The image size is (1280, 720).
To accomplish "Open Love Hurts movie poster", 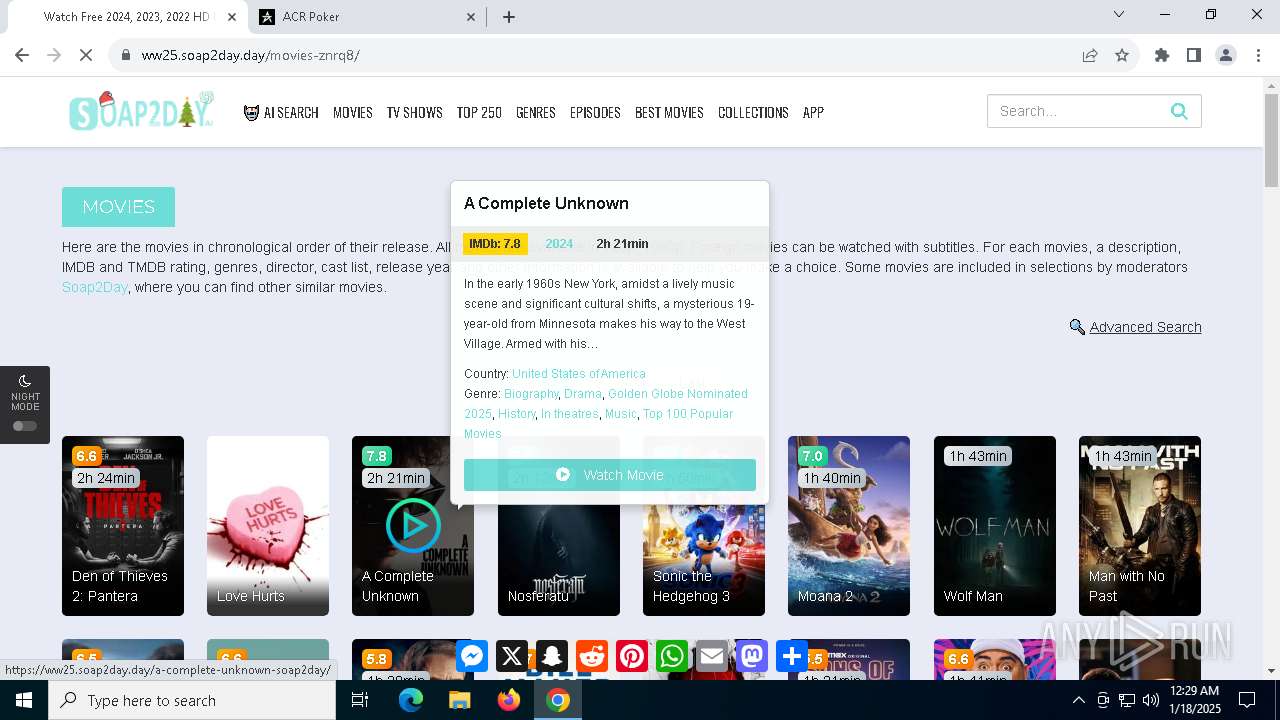I will point(268,526).
